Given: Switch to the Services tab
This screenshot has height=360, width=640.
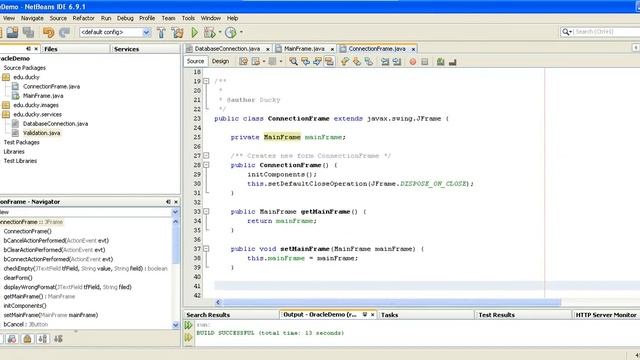Looking at the screenshot, I should click(127, 49).
